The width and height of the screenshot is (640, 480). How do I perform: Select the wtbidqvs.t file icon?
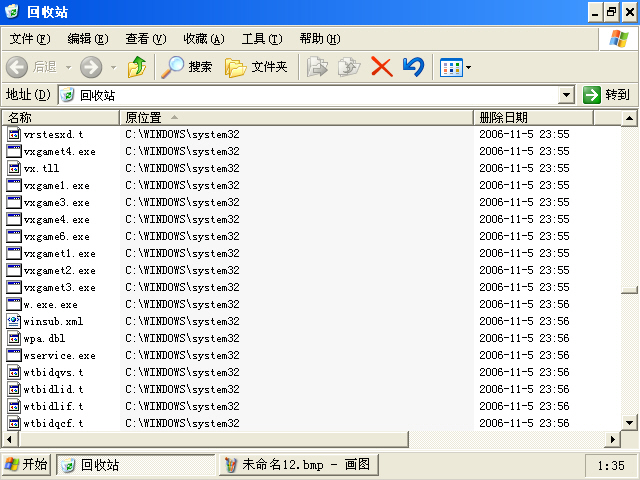(x=14, y=372)
